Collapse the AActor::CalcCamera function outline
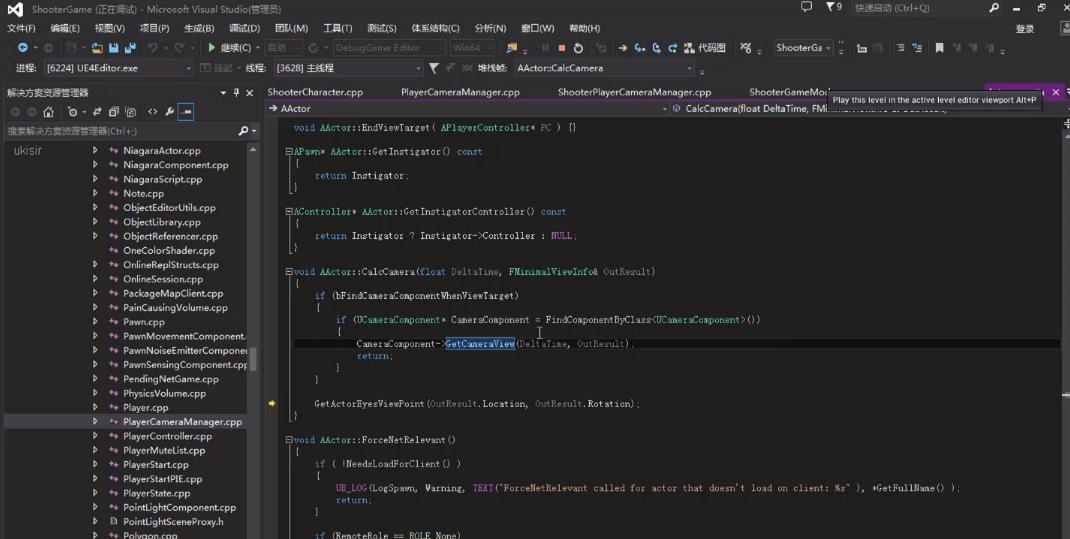 coord(289,272)
